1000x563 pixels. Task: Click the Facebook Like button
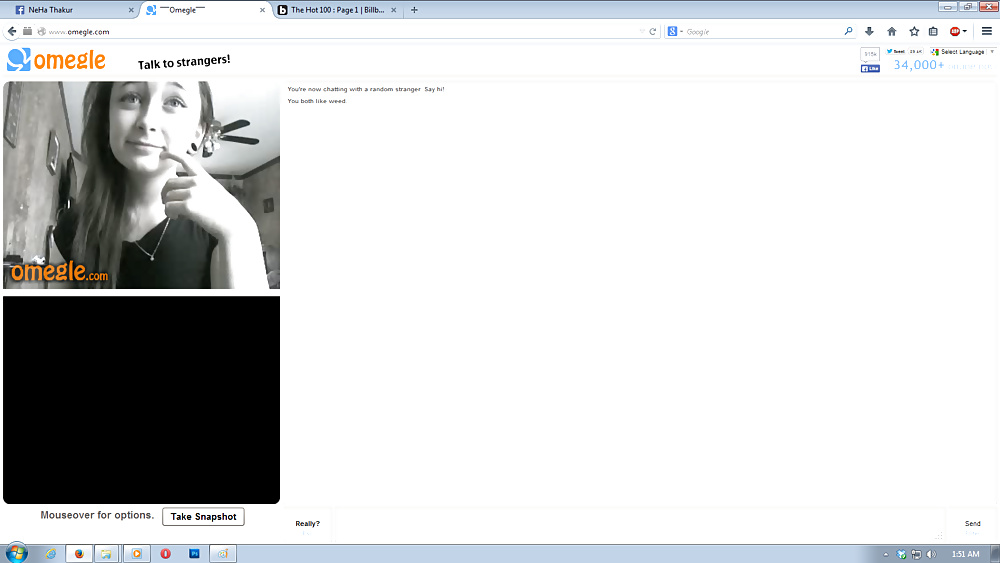pos(870,68)
